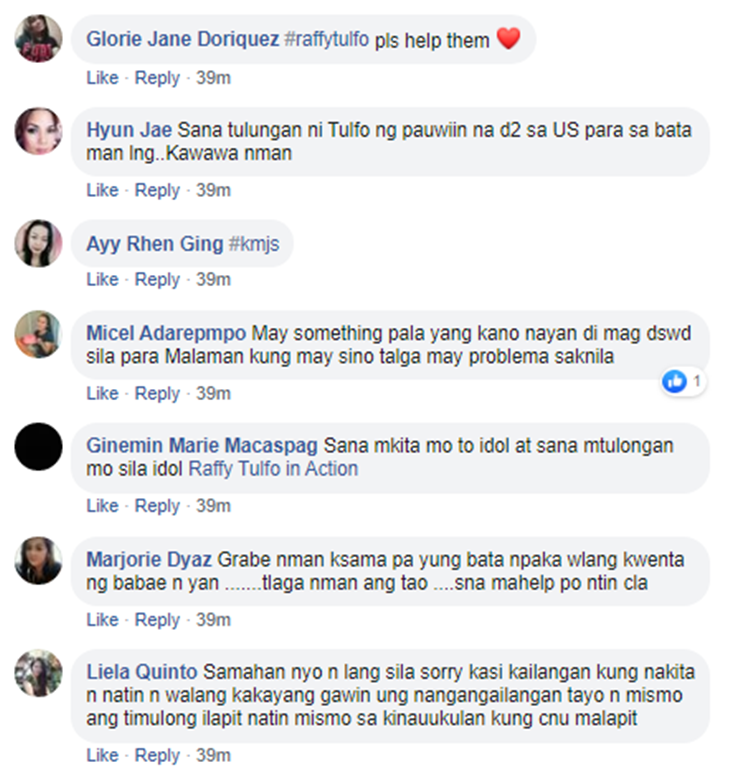Viewport: 750px width, 775px height.
Task: Like Ginemin Marie Macaspag's comment
Action: (102, 506)
